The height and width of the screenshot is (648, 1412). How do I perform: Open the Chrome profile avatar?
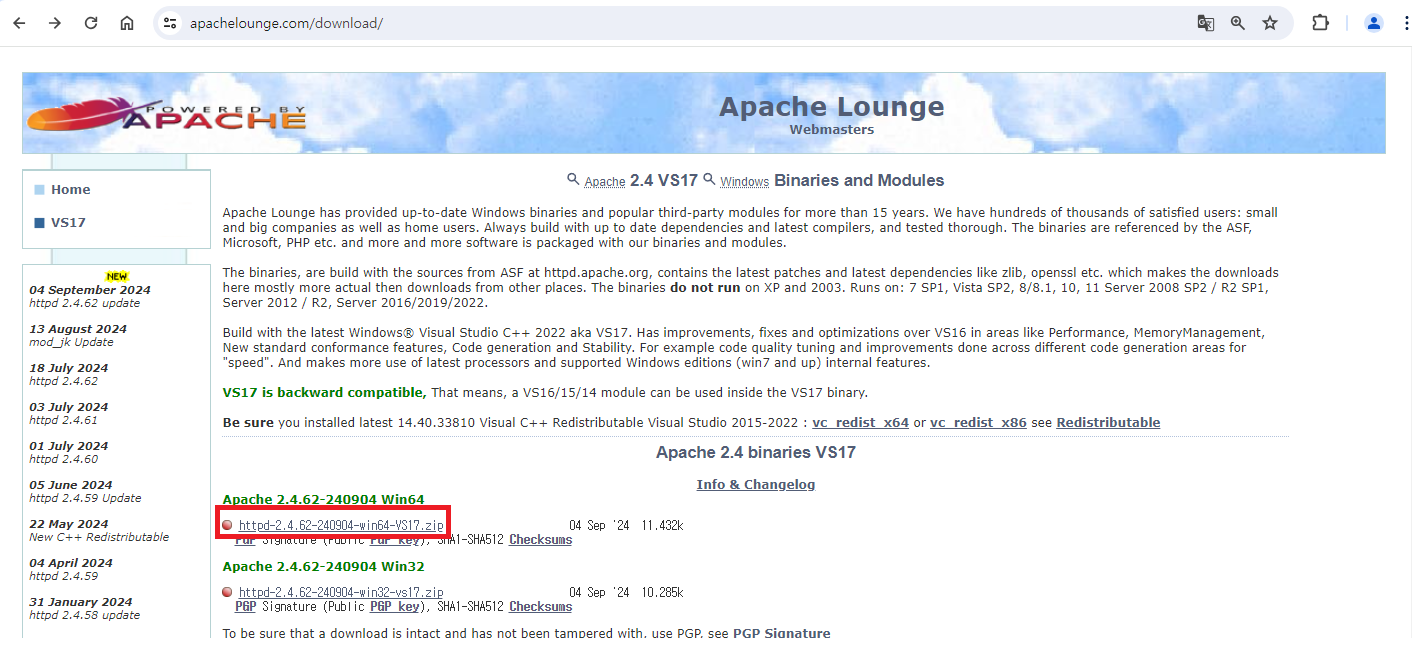coord(1374,23)
